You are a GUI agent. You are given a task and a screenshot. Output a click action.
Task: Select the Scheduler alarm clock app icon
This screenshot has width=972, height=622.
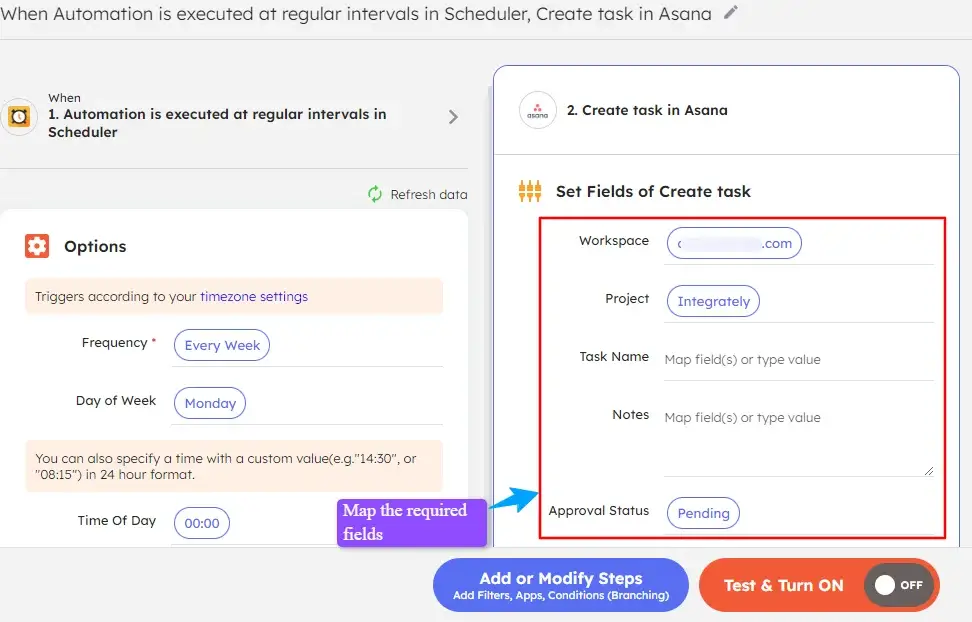point(17,116)
